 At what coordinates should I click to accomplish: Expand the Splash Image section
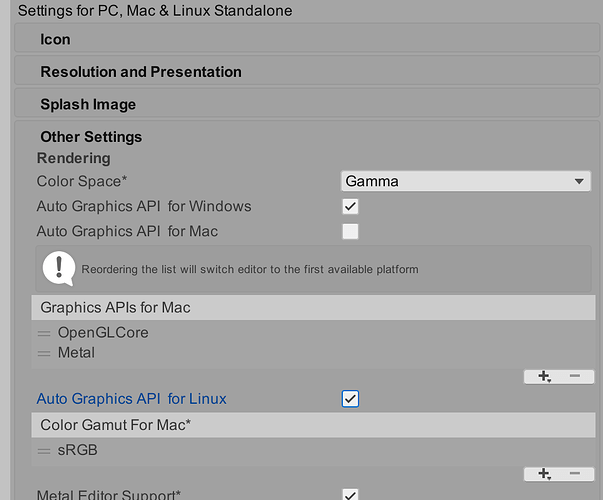click(x=88, y=104)
